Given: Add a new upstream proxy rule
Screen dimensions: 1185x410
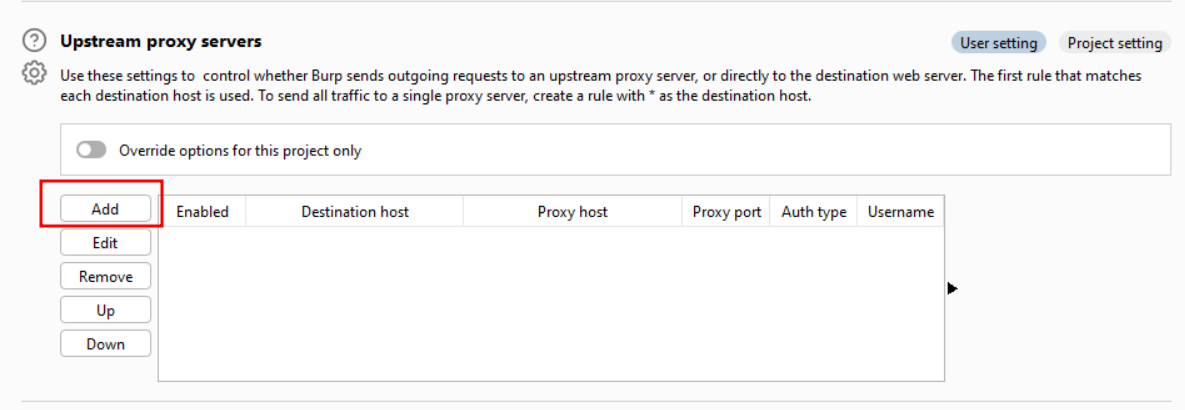Looking at the screenshot, I should [x=105, y=209].
